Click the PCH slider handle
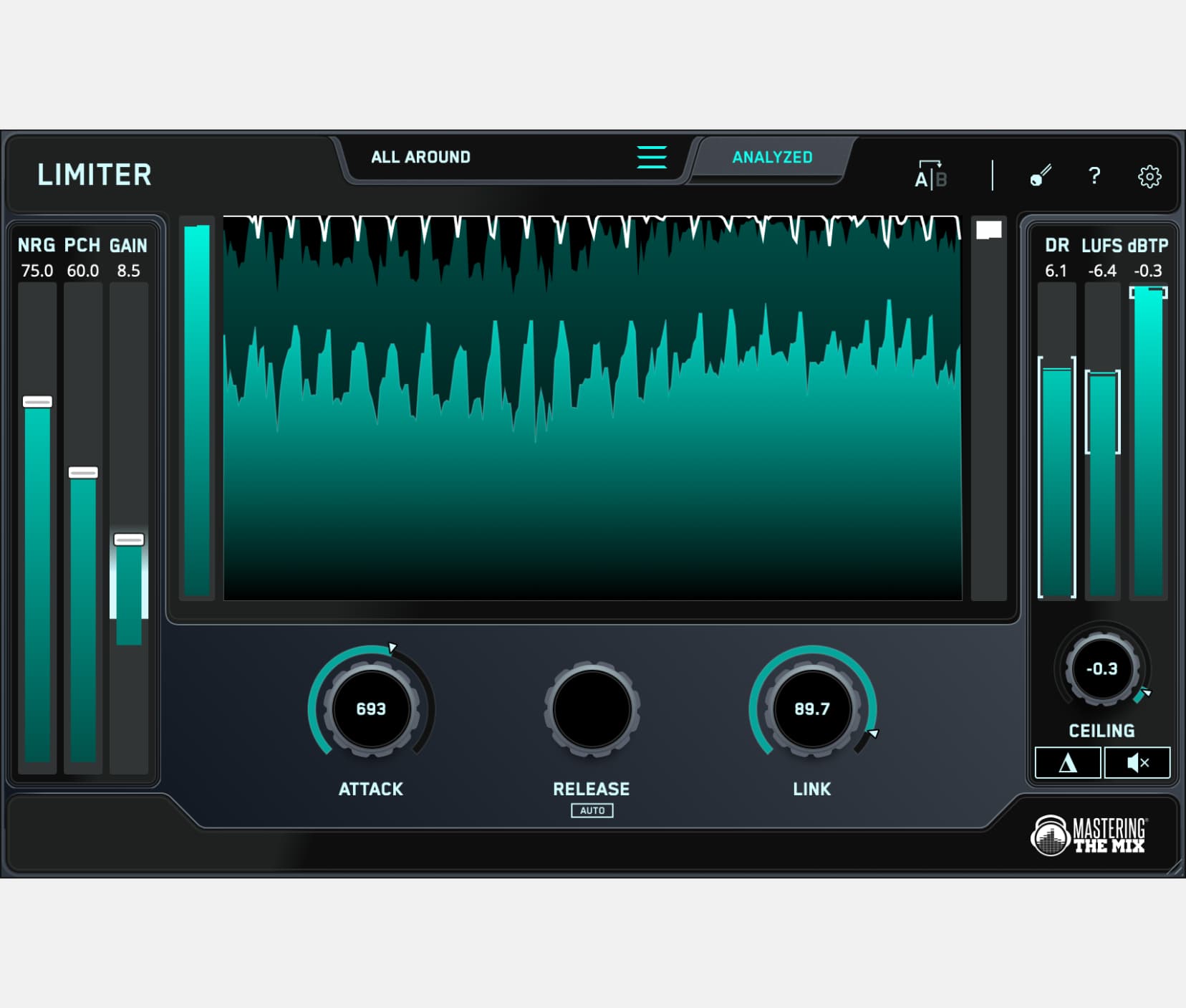Screen dimensions: 1186x1008 tap(83, 473)
